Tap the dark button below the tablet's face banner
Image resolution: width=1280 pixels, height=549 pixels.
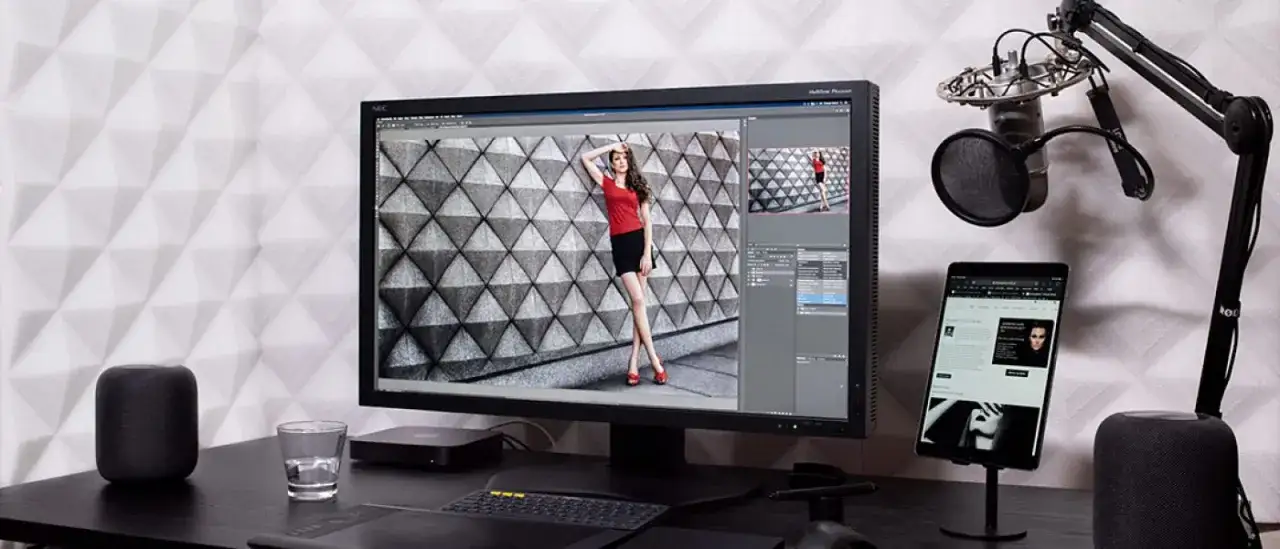[1016, 373]
